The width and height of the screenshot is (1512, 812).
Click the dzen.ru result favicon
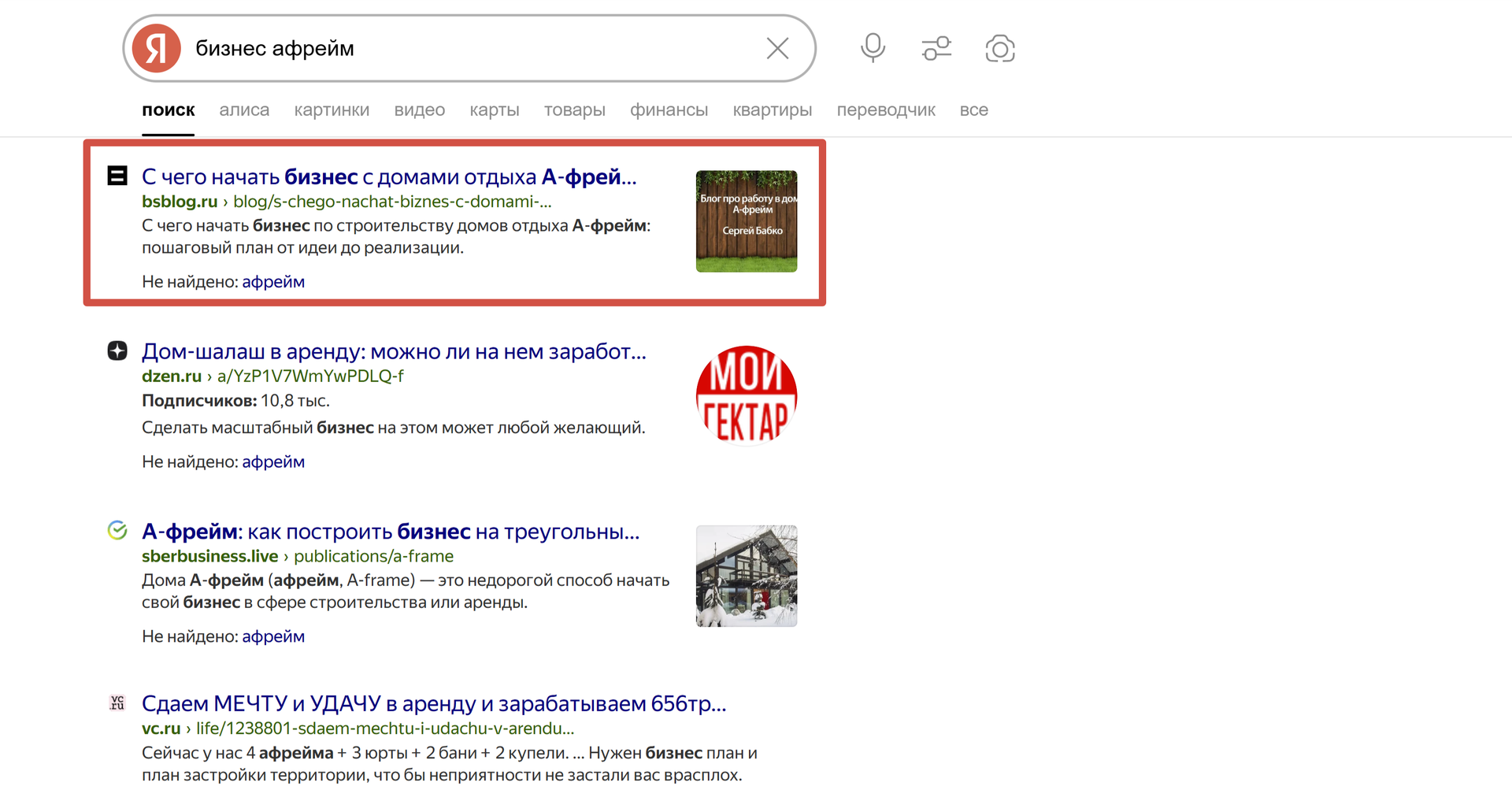point(117,350)
